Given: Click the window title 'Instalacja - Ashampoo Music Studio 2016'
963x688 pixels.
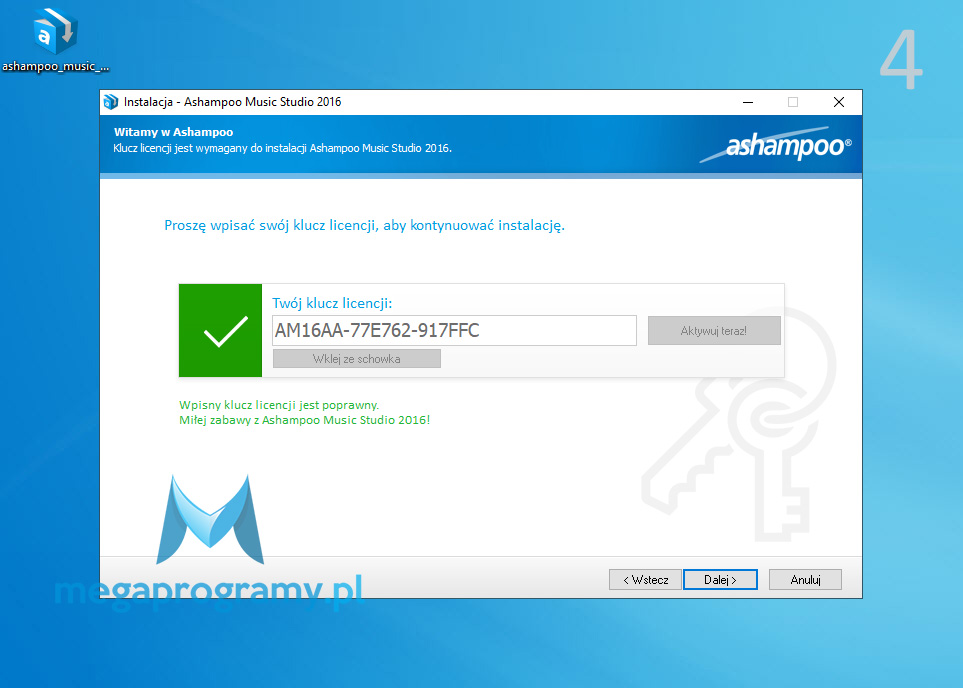Looking at the screenshot, I should coord(232,102).
